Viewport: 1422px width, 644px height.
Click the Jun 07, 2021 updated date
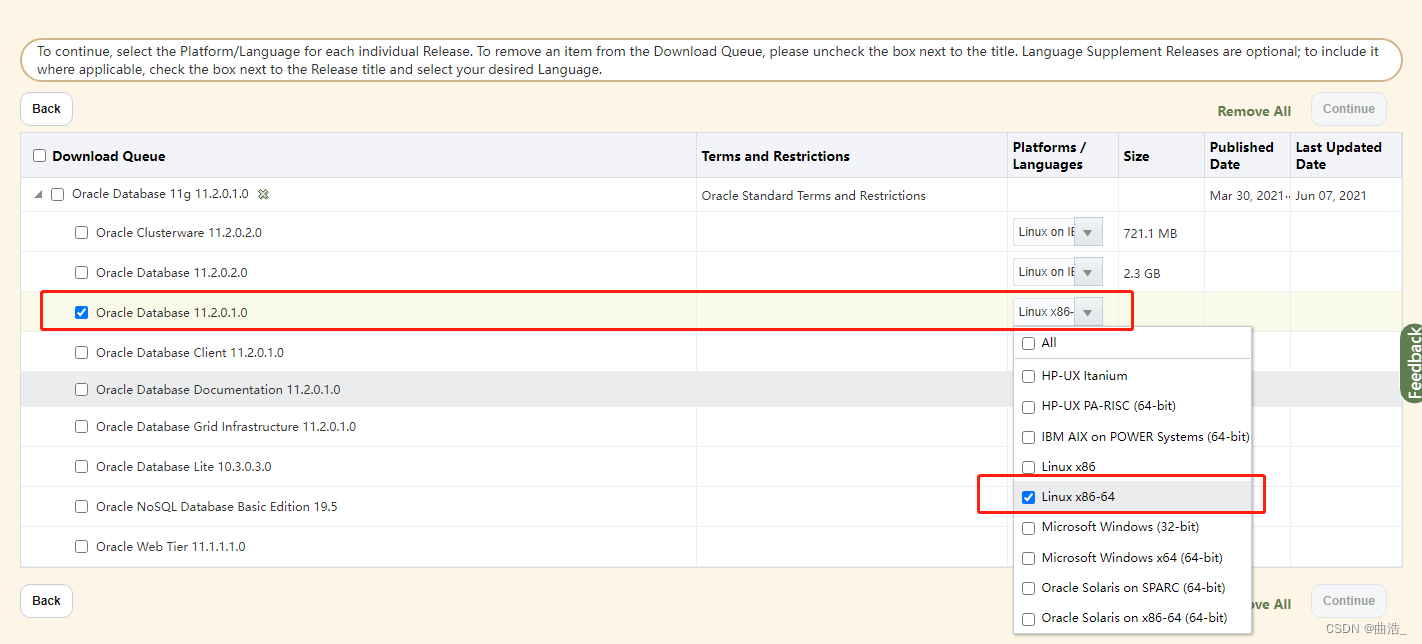click(x=1331, y=196)
